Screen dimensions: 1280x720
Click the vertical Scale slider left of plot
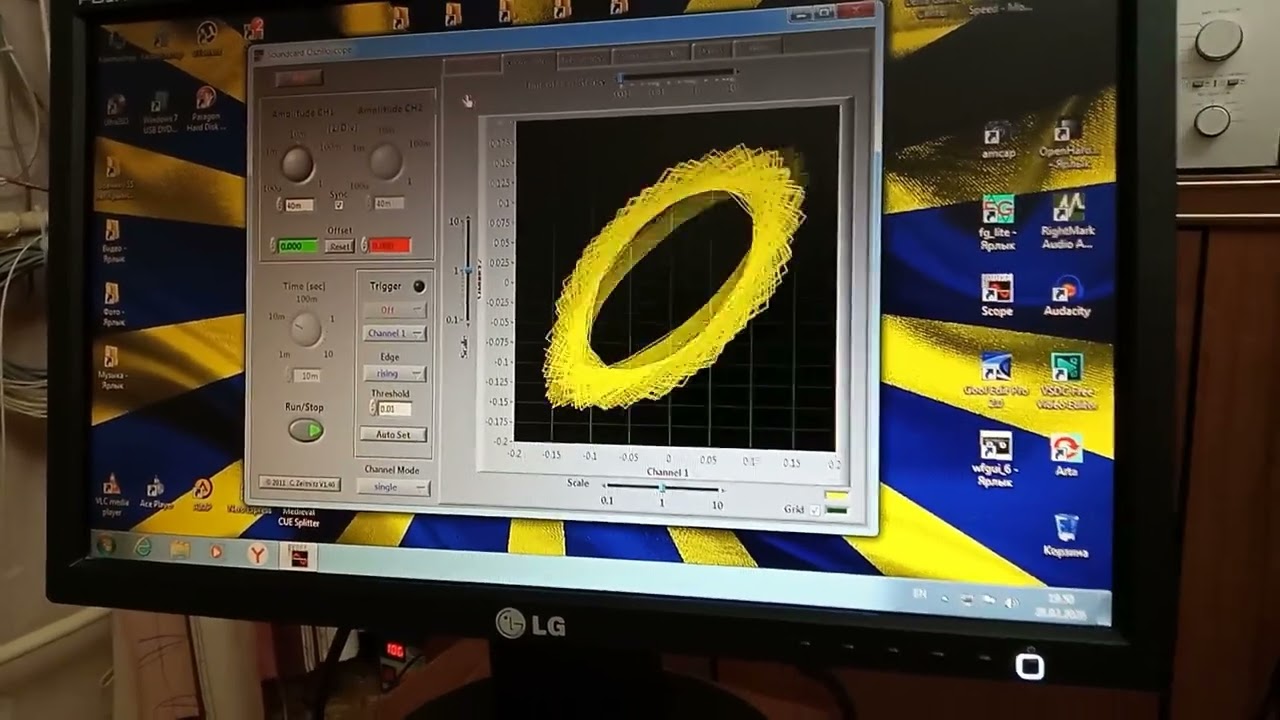point(467,270)
